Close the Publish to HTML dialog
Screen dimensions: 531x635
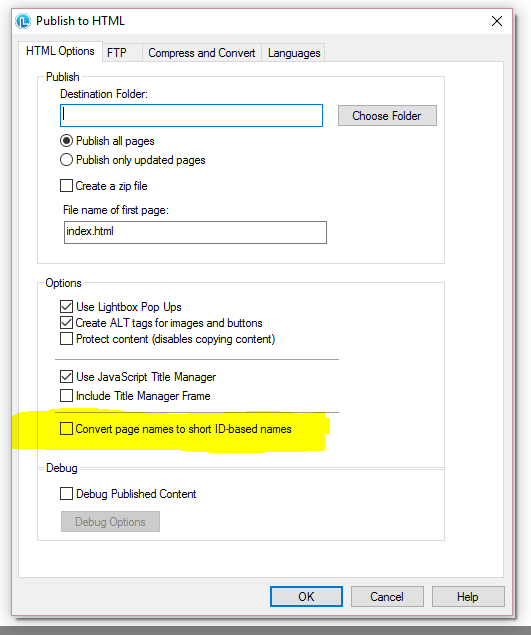[x=497, y=21]
